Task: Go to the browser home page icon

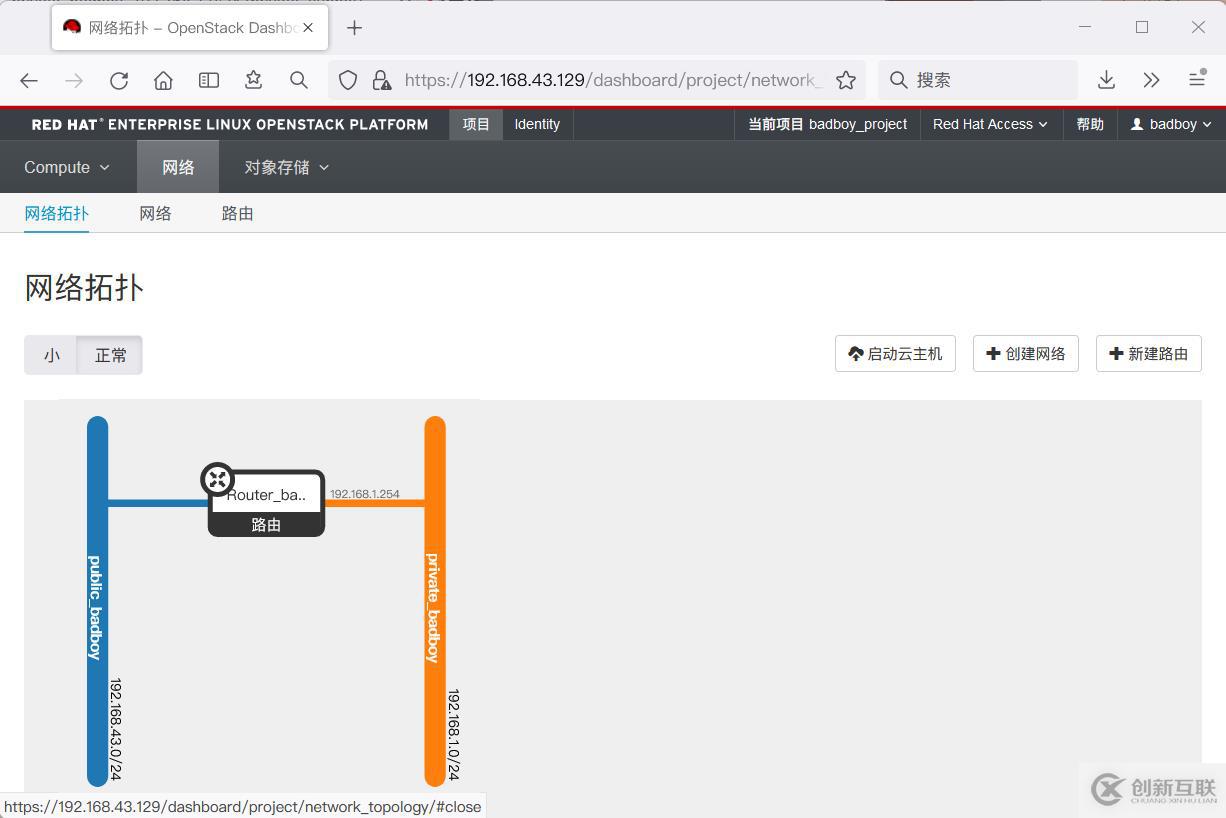Action: point(164,80)
